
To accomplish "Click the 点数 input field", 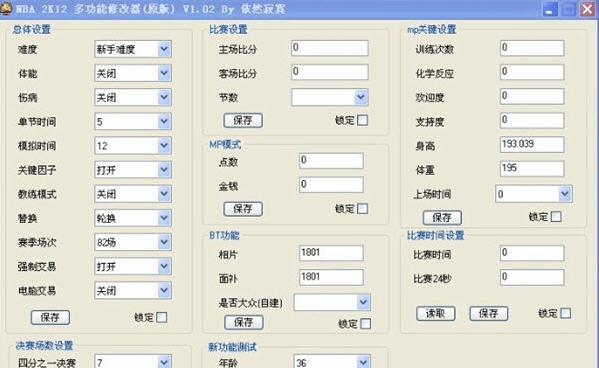I will point(331,161).
